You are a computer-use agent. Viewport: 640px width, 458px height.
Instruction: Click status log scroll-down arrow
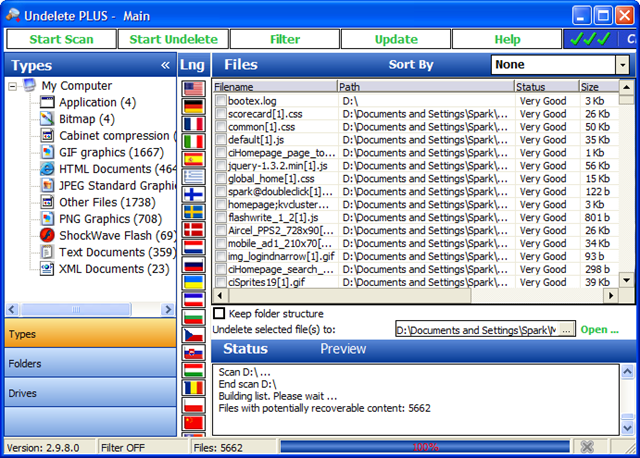tap(627, 428)
